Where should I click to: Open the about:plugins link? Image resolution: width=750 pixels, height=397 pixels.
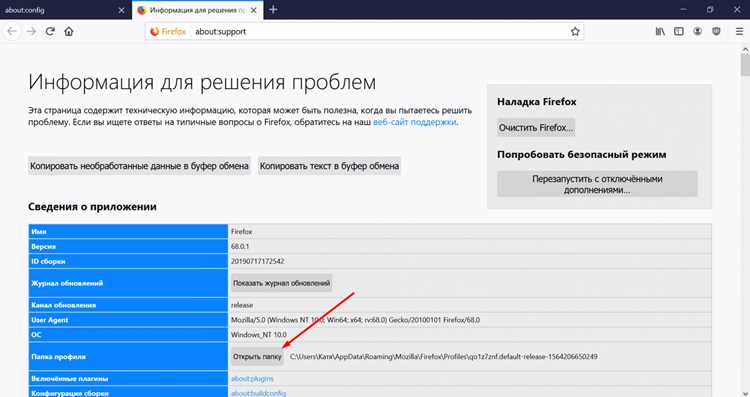(x=252, y=378)
